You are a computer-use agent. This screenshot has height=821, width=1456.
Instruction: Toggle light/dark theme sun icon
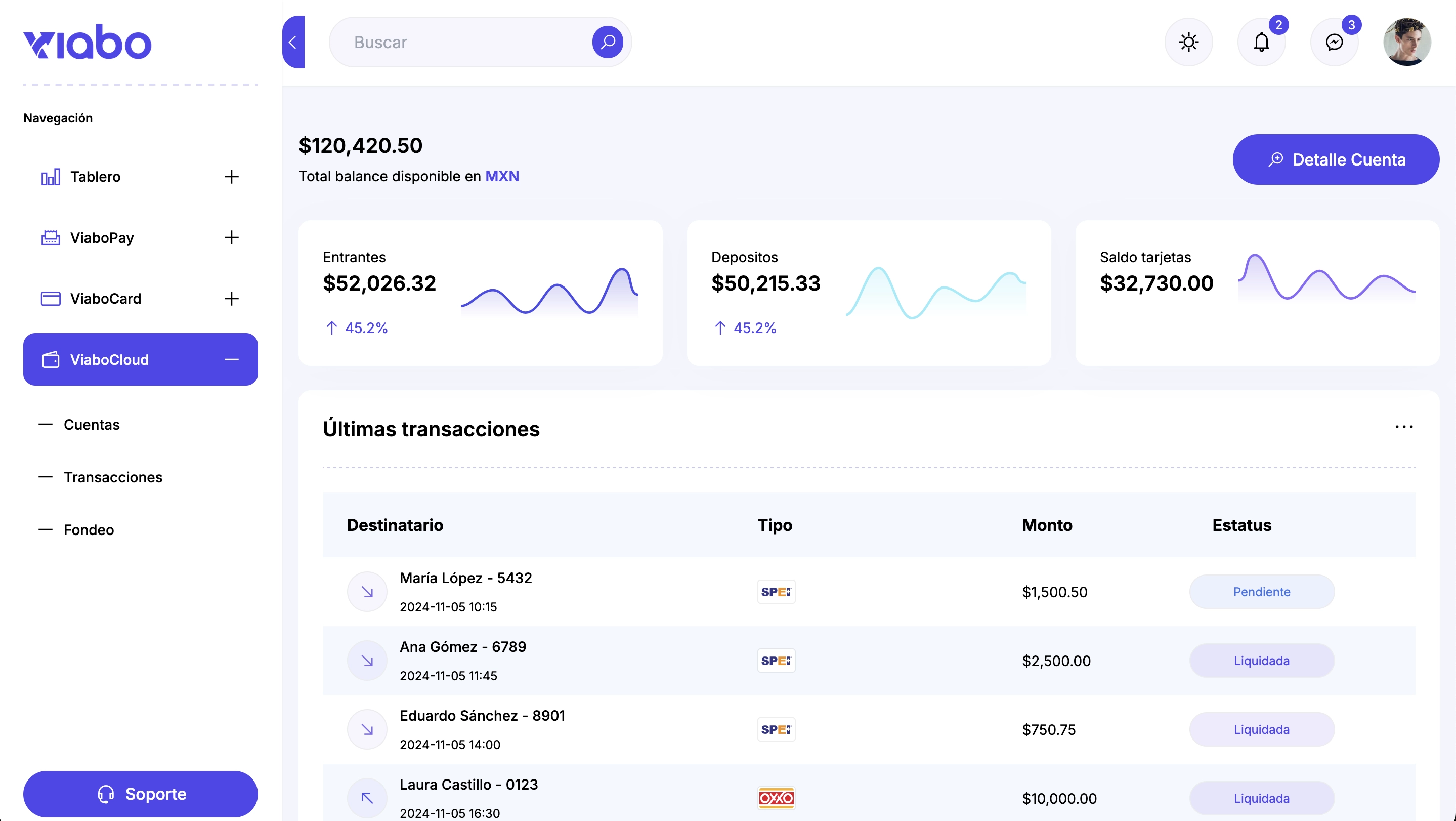pyautogui.click(x=1188, y=43)
